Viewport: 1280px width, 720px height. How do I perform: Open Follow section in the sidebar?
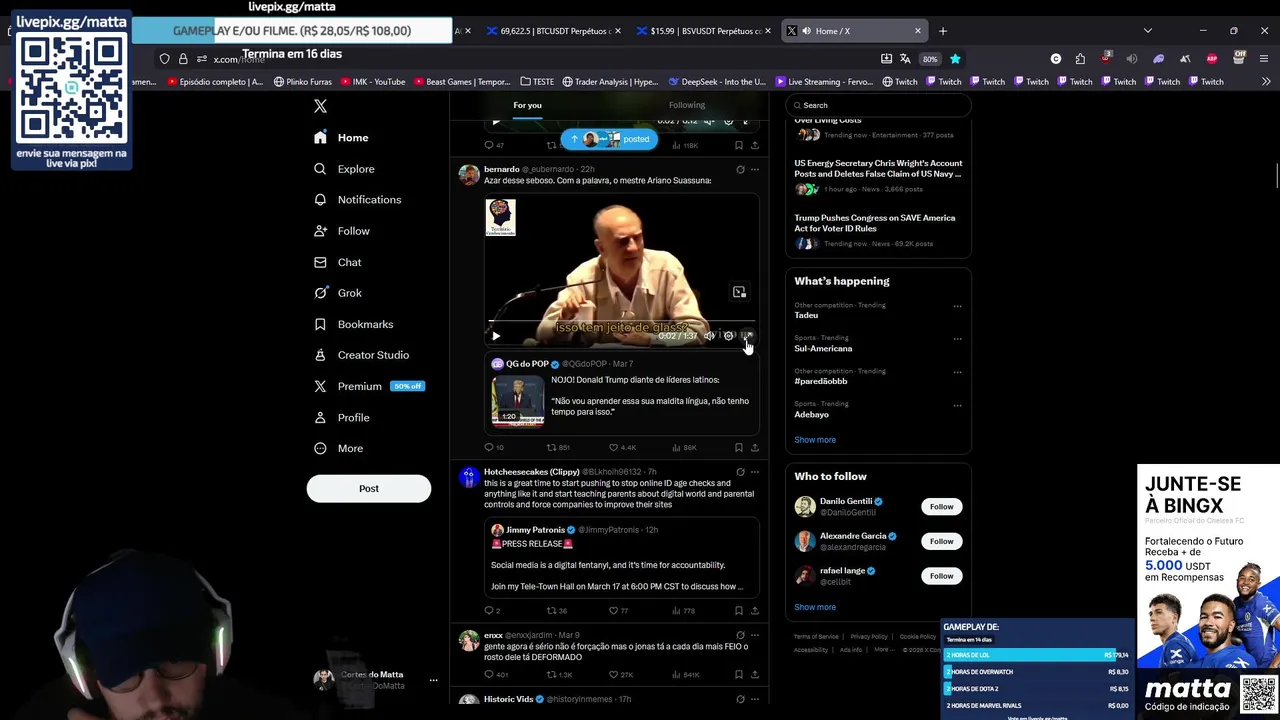coord(342,231)
